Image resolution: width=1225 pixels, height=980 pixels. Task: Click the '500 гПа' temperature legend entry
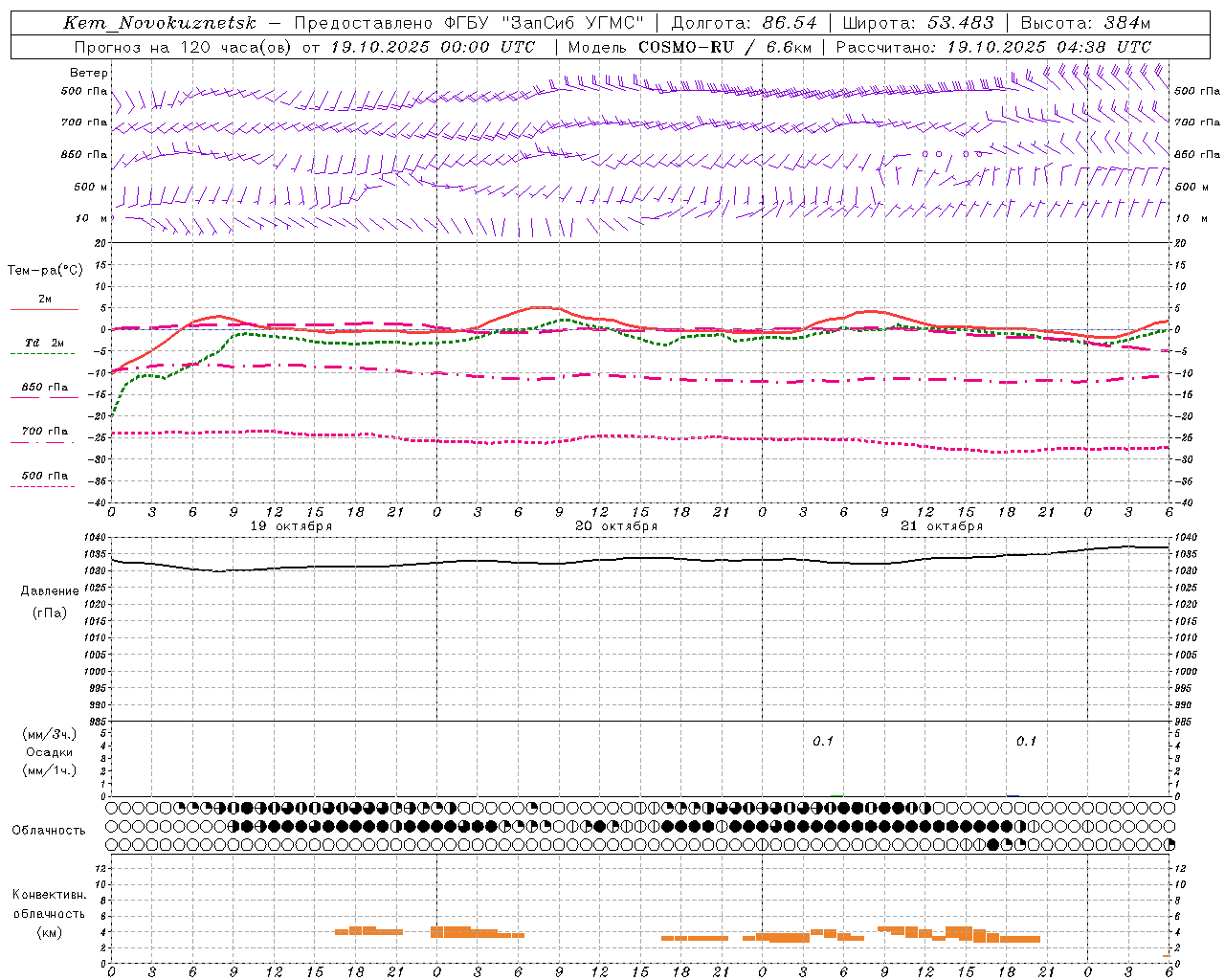tap(44, 476)
